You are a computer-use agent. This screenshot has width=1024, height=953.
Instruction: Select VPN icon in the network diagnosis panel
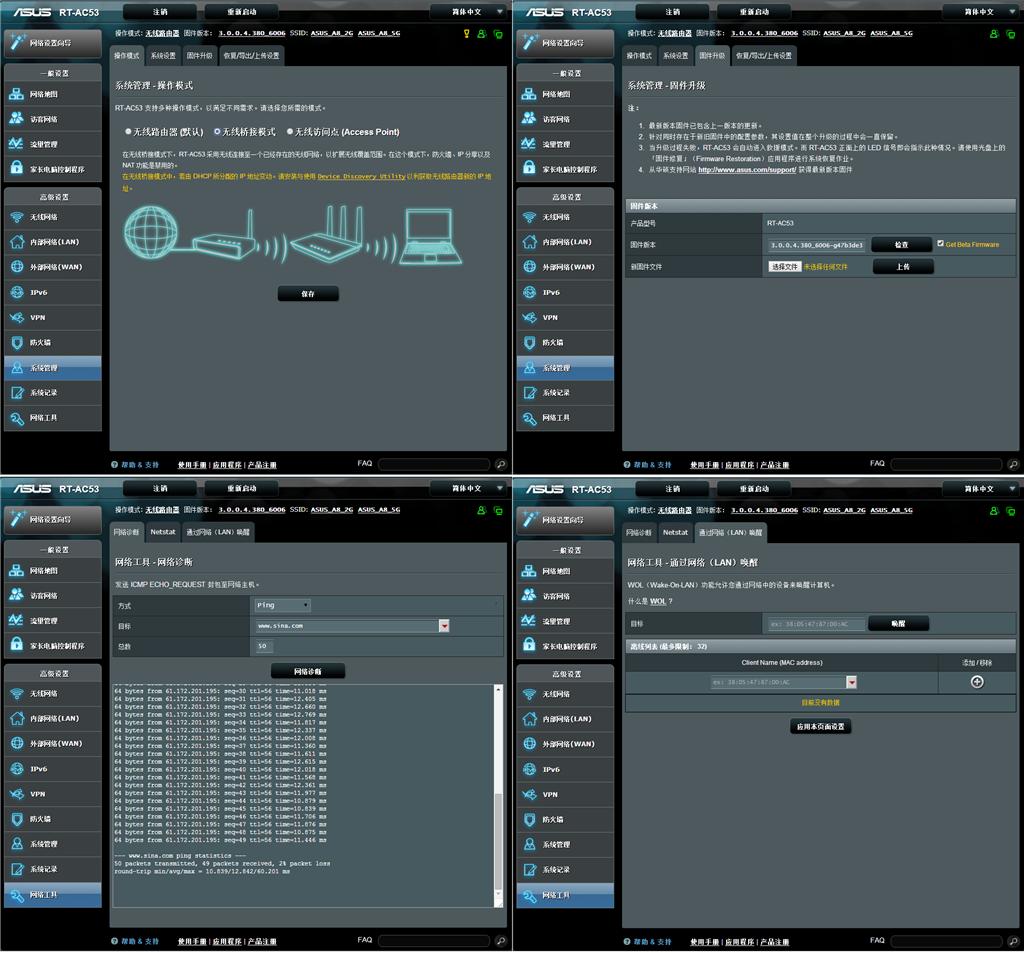pyautogui.click(x=16, y=794)
